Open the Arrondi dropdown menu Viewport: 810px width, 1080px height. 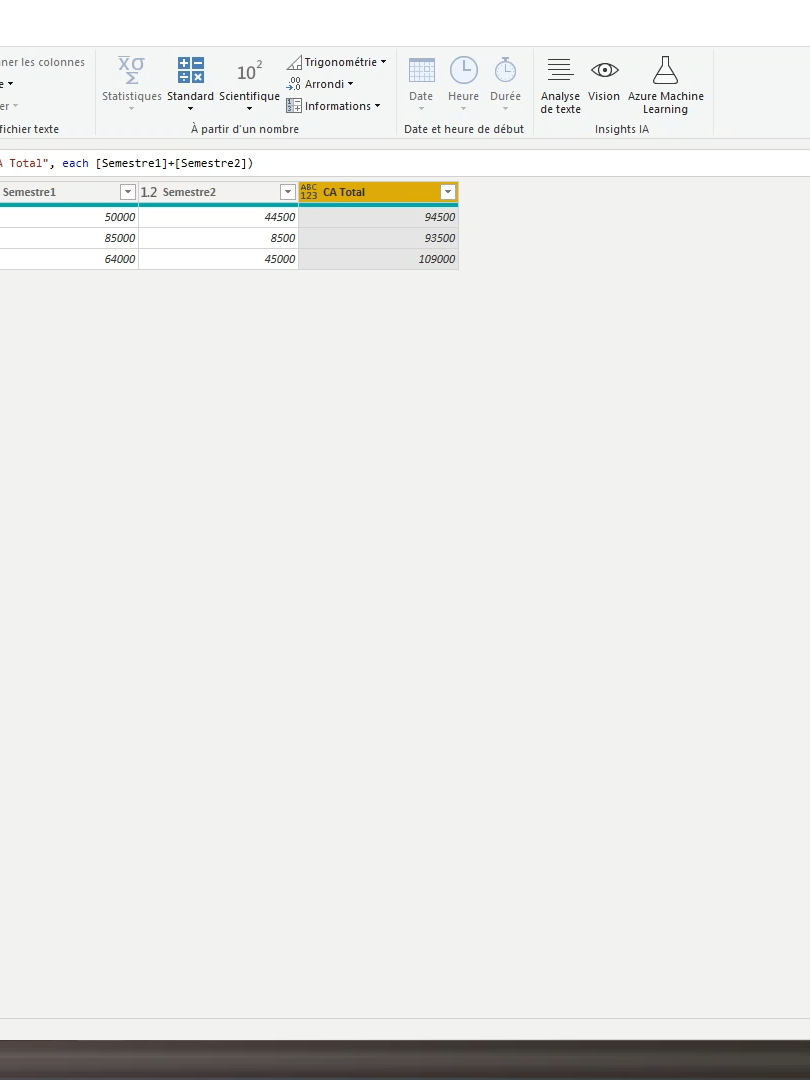pos(320,84)
